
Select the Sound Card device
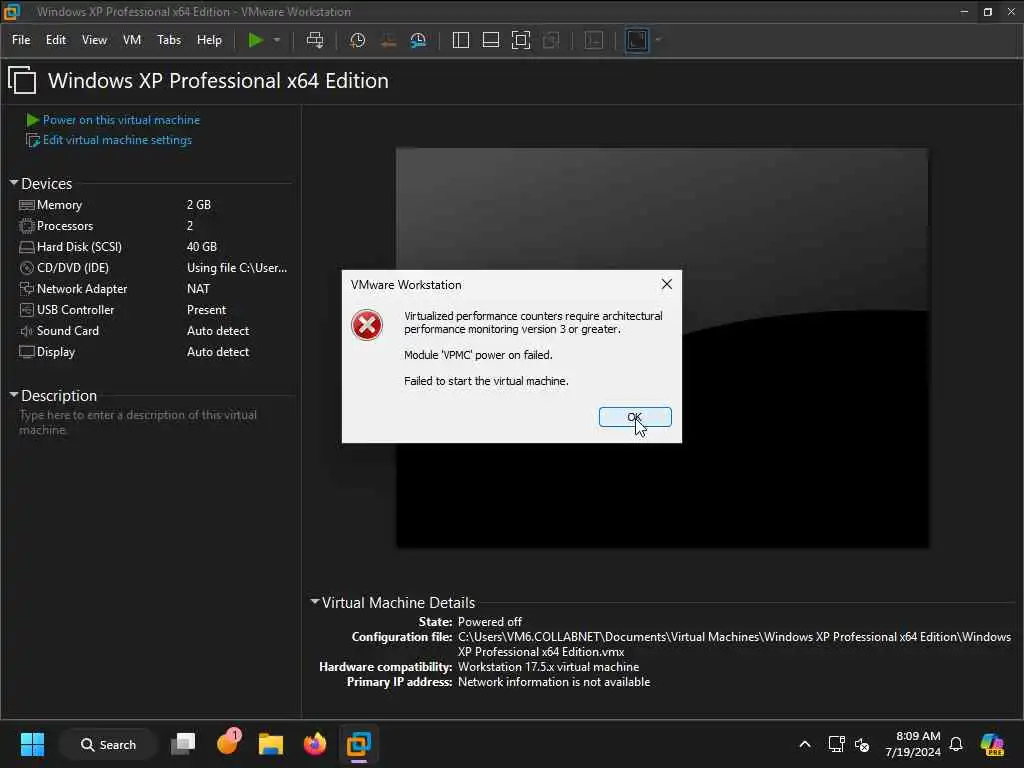[154, 330]
